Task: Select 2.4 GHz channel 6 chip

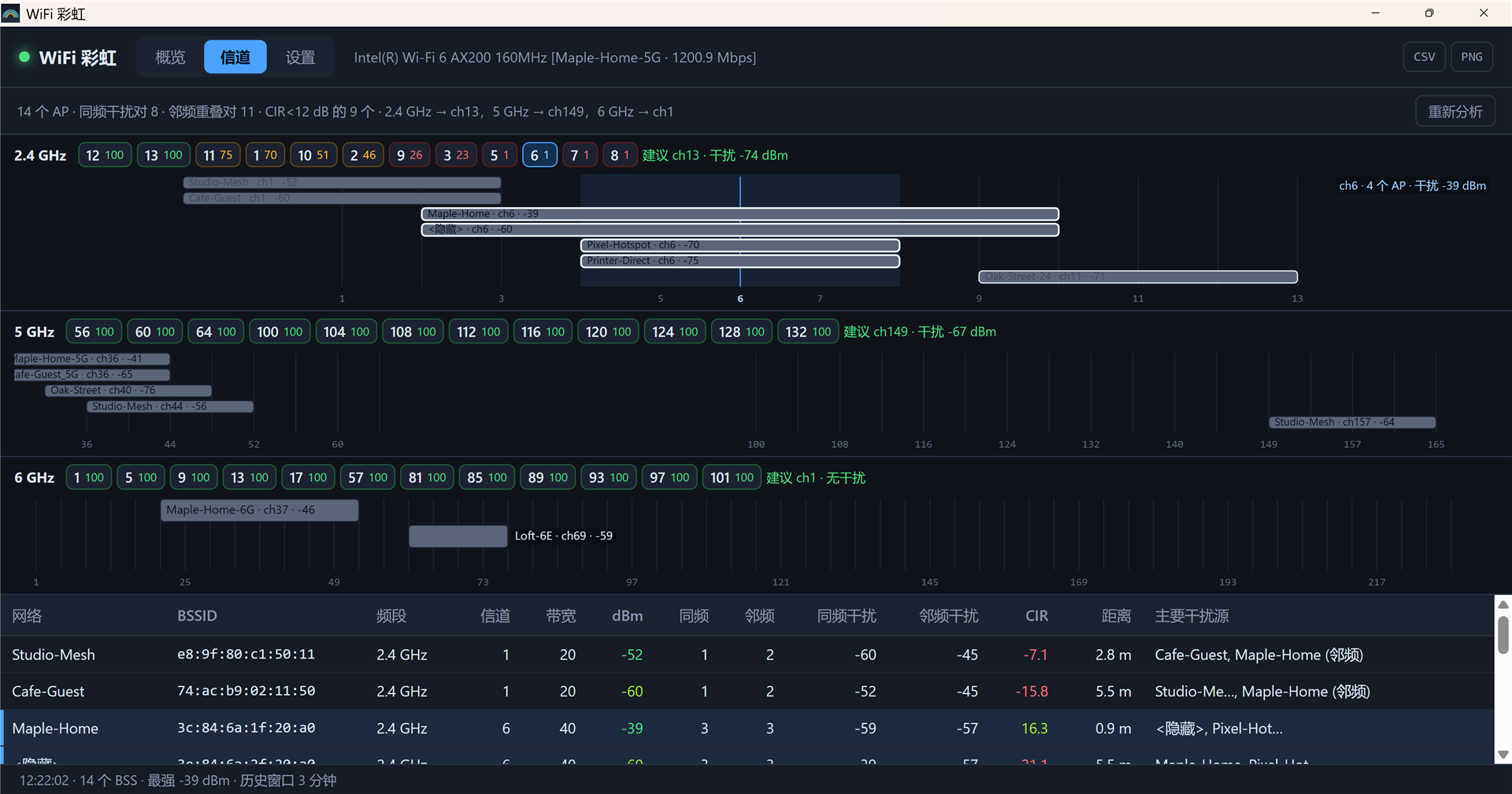Action: [x=539, y=155]
